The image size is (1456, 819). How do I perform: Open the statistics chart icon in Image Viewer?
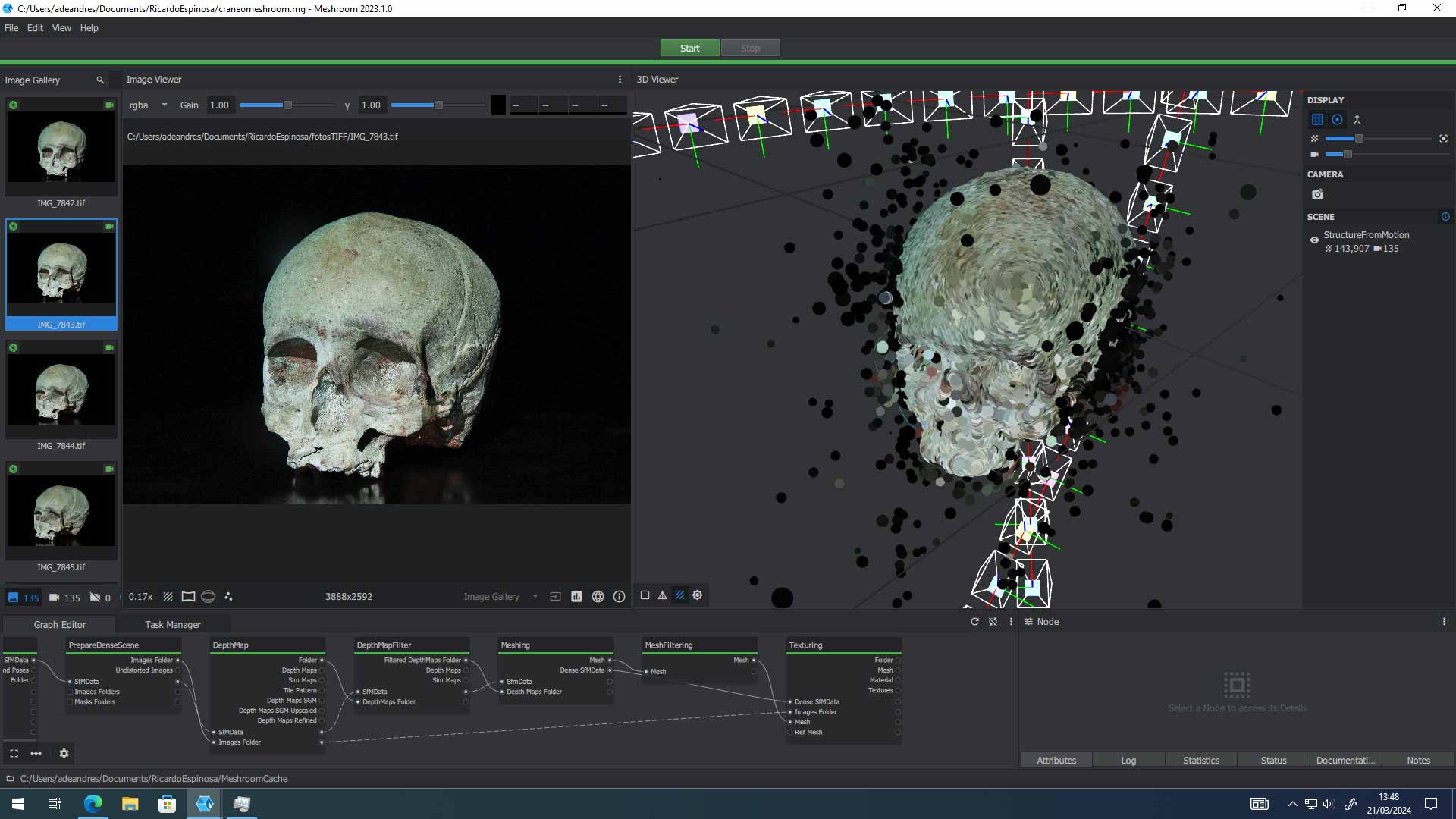click(x=576, y=597)
